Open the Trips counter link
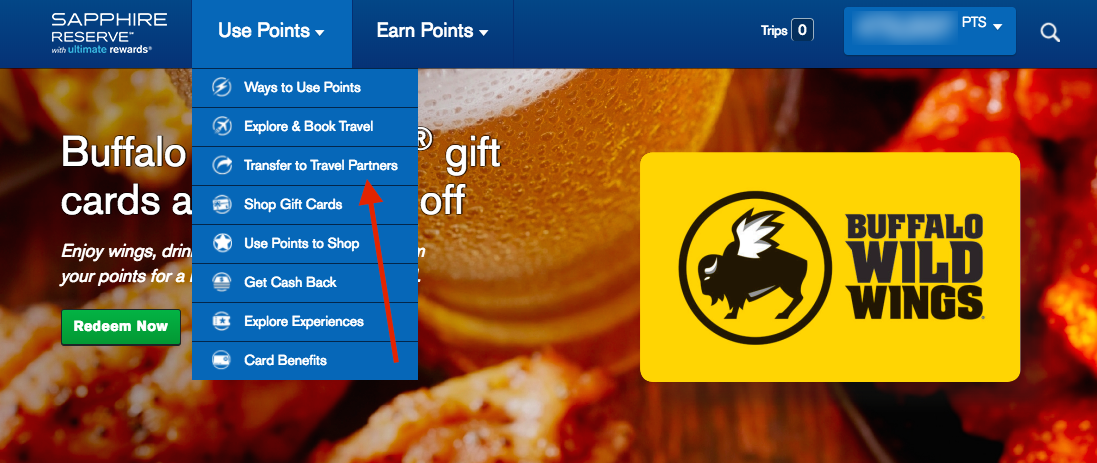The height and width of the screenshot is (463, 1097). [x=787, y=30]
